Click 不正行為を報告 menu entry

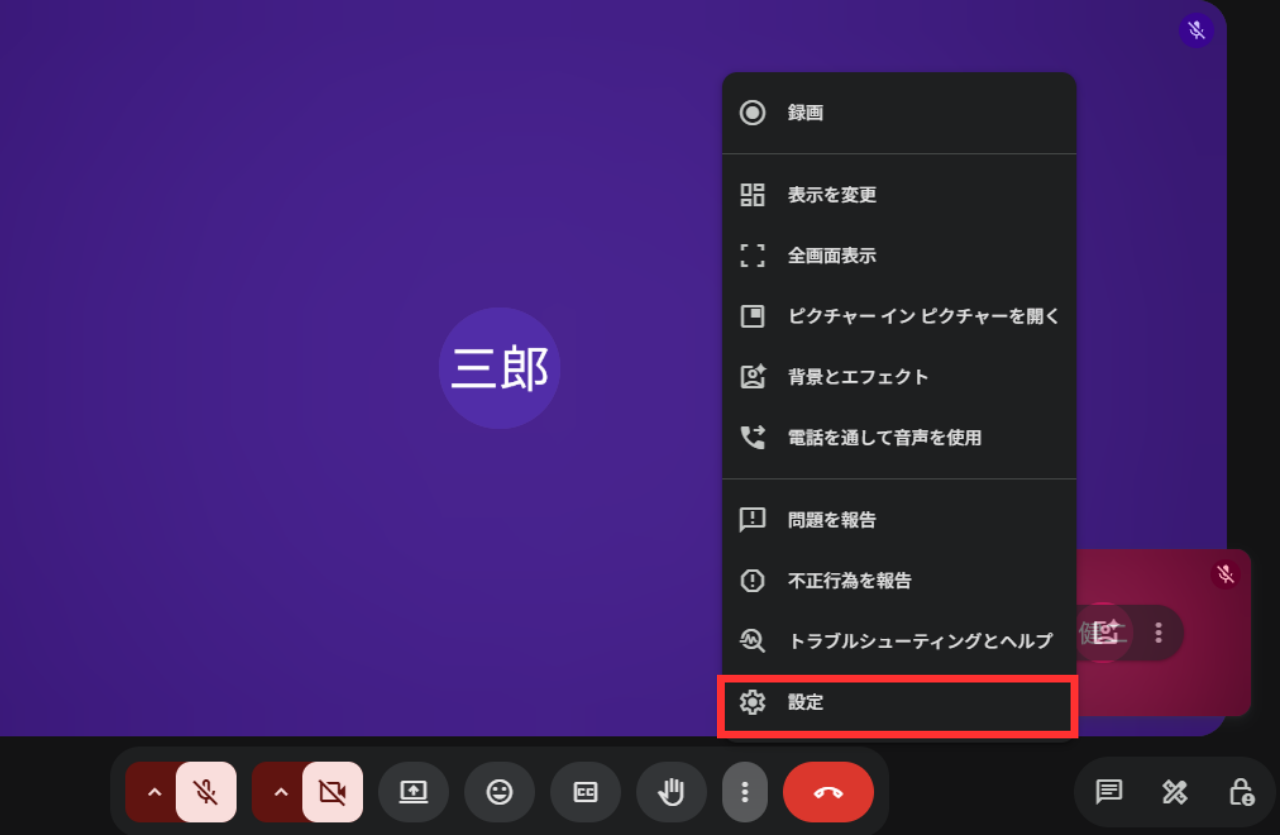(899, 580)
